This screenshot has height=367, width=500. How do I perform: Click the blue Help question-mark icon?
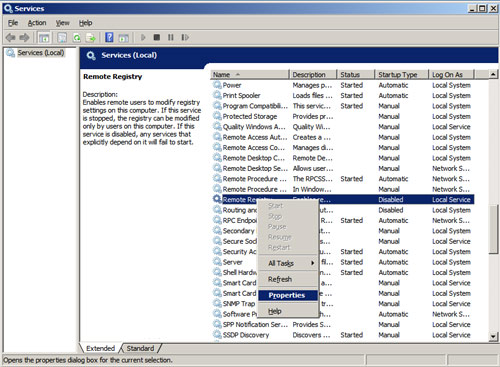click(x=109, y=37)
